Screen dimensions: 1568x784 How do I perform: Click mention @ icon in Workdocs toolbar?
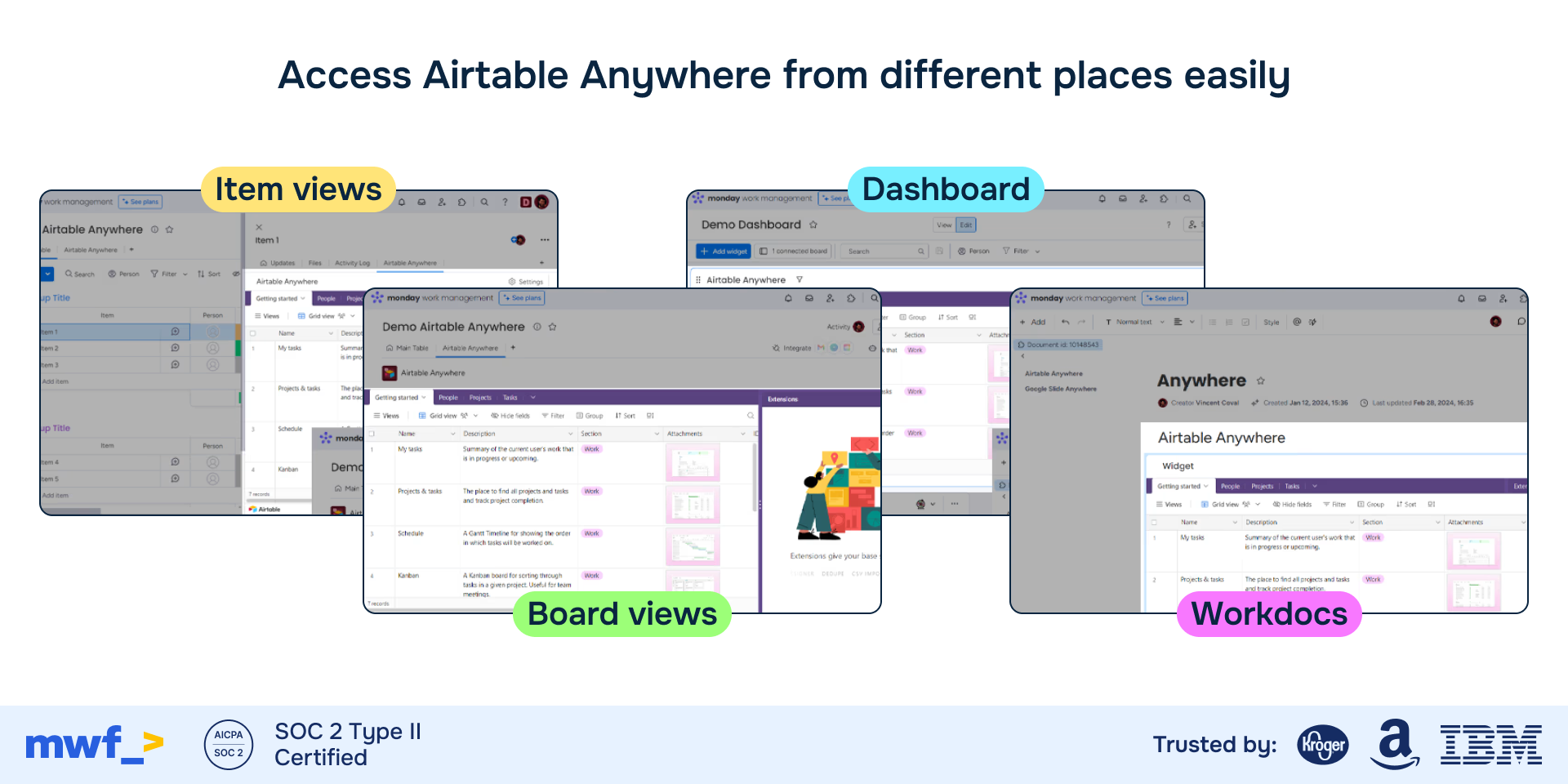1297,322
